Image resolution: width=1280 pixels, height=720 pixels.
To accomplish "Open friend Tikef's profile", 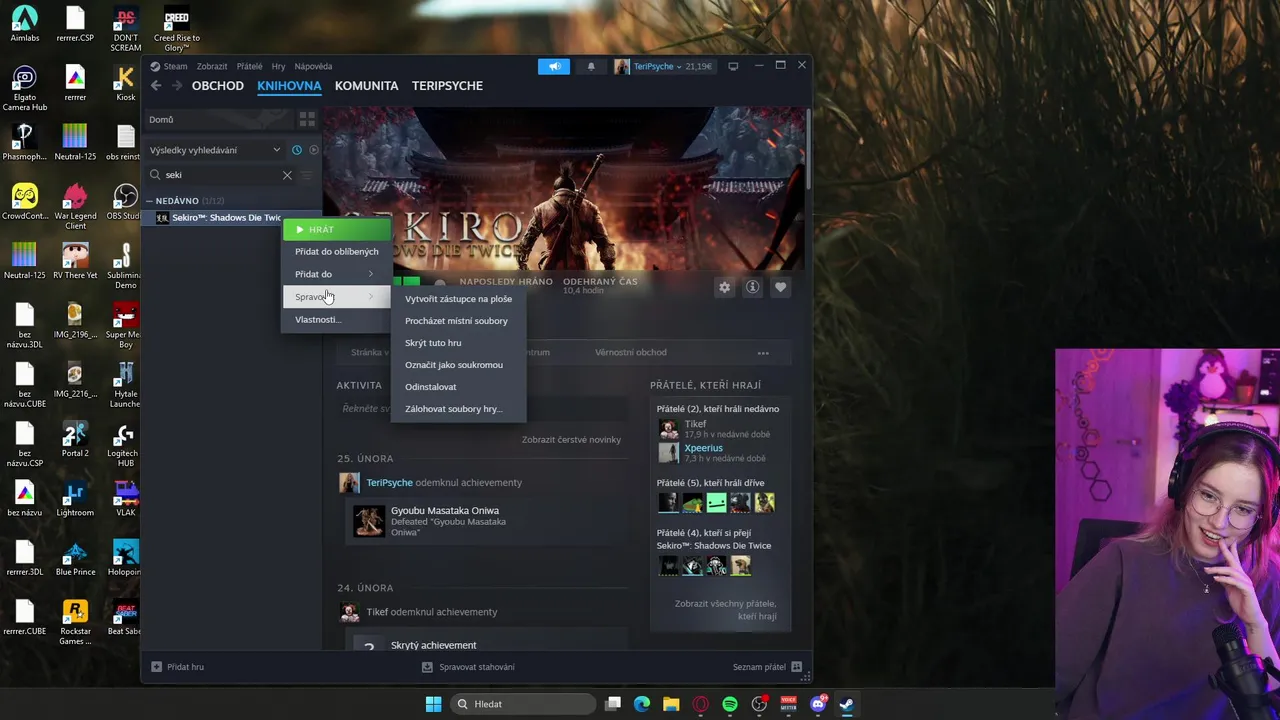I will pos(695,424).
